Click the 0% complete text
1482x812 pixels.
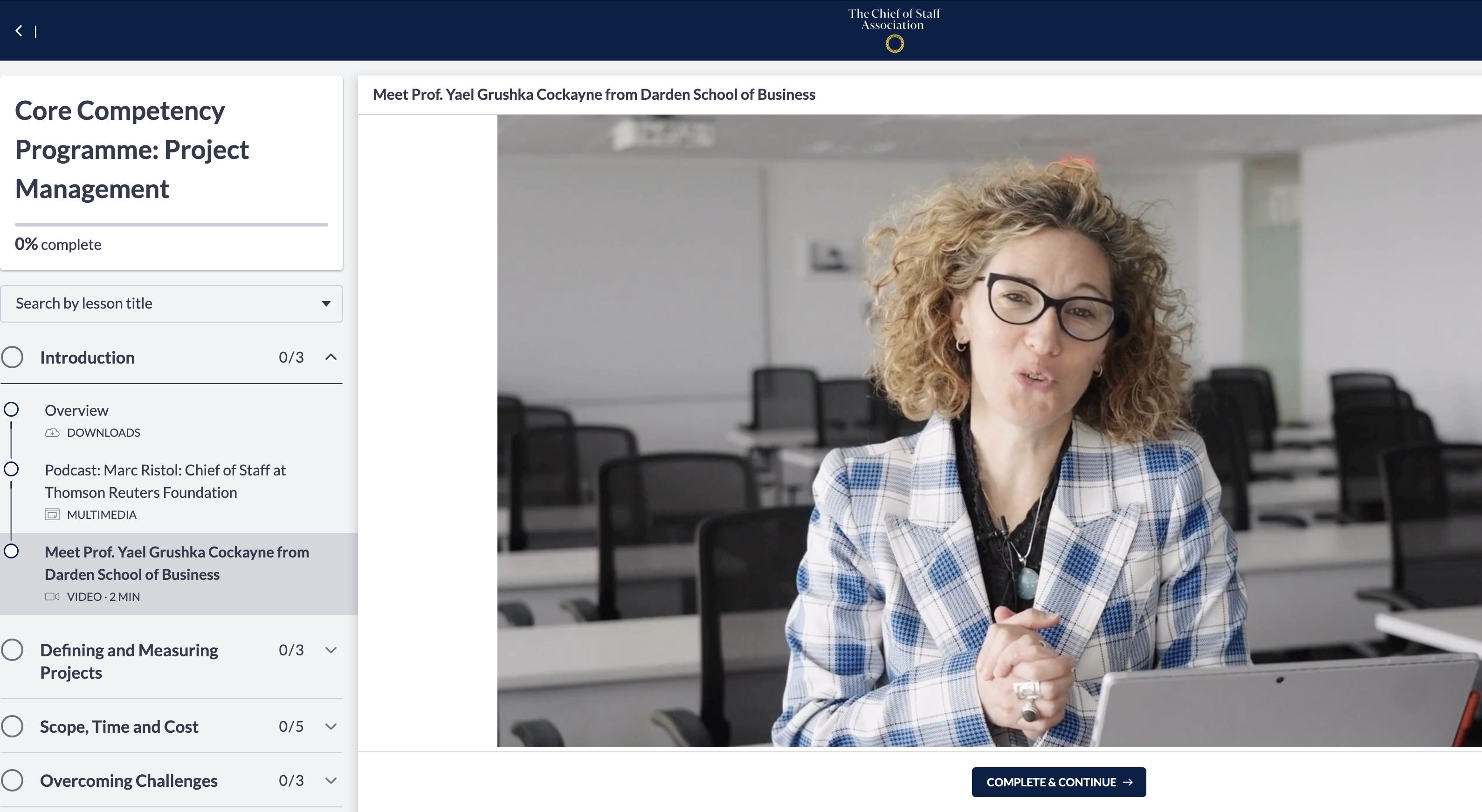58,244
